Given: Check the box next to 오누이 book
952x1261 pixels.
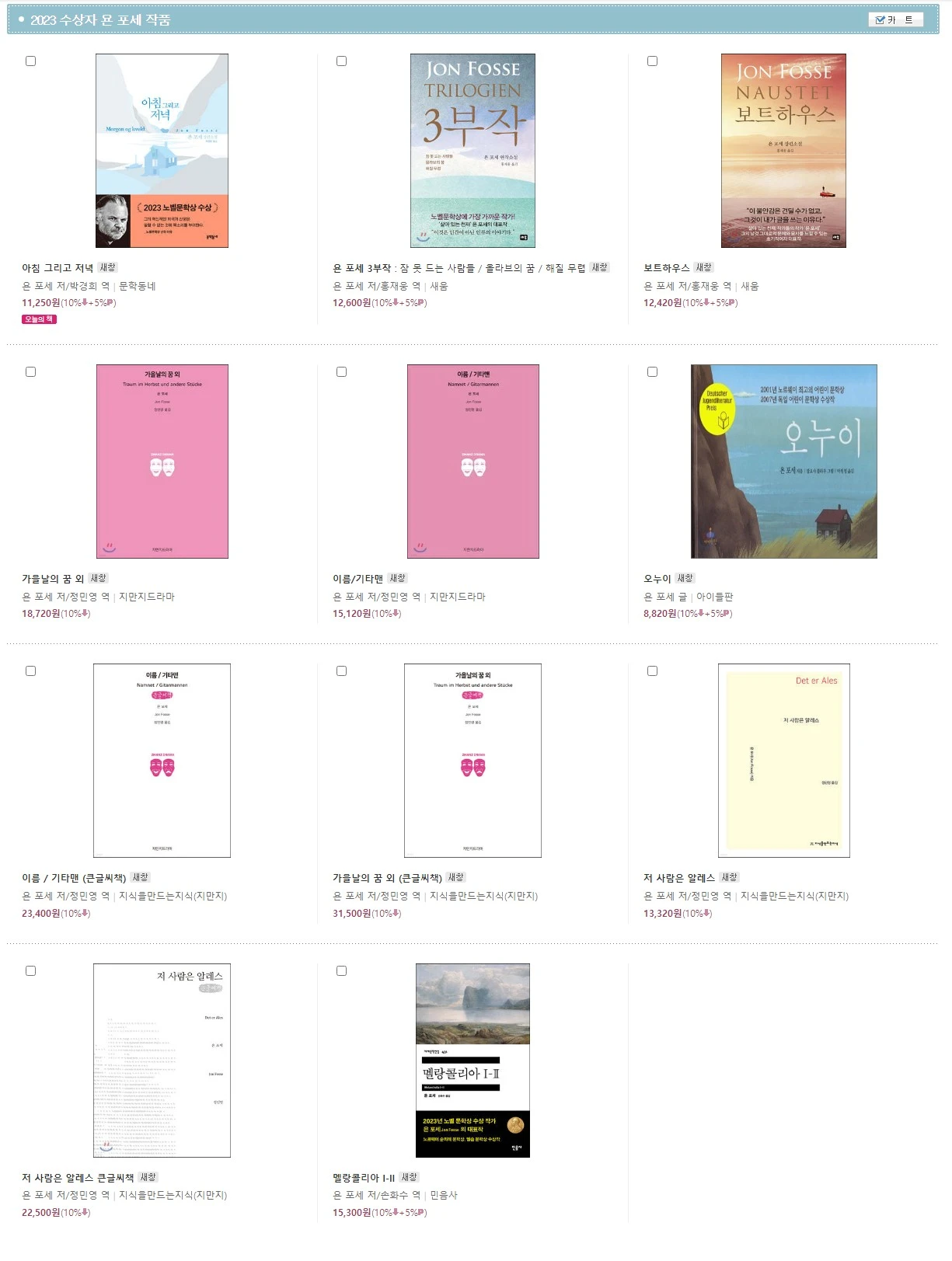Looking at the screenshot, I should pyautogui.click(x=652, y=372).
